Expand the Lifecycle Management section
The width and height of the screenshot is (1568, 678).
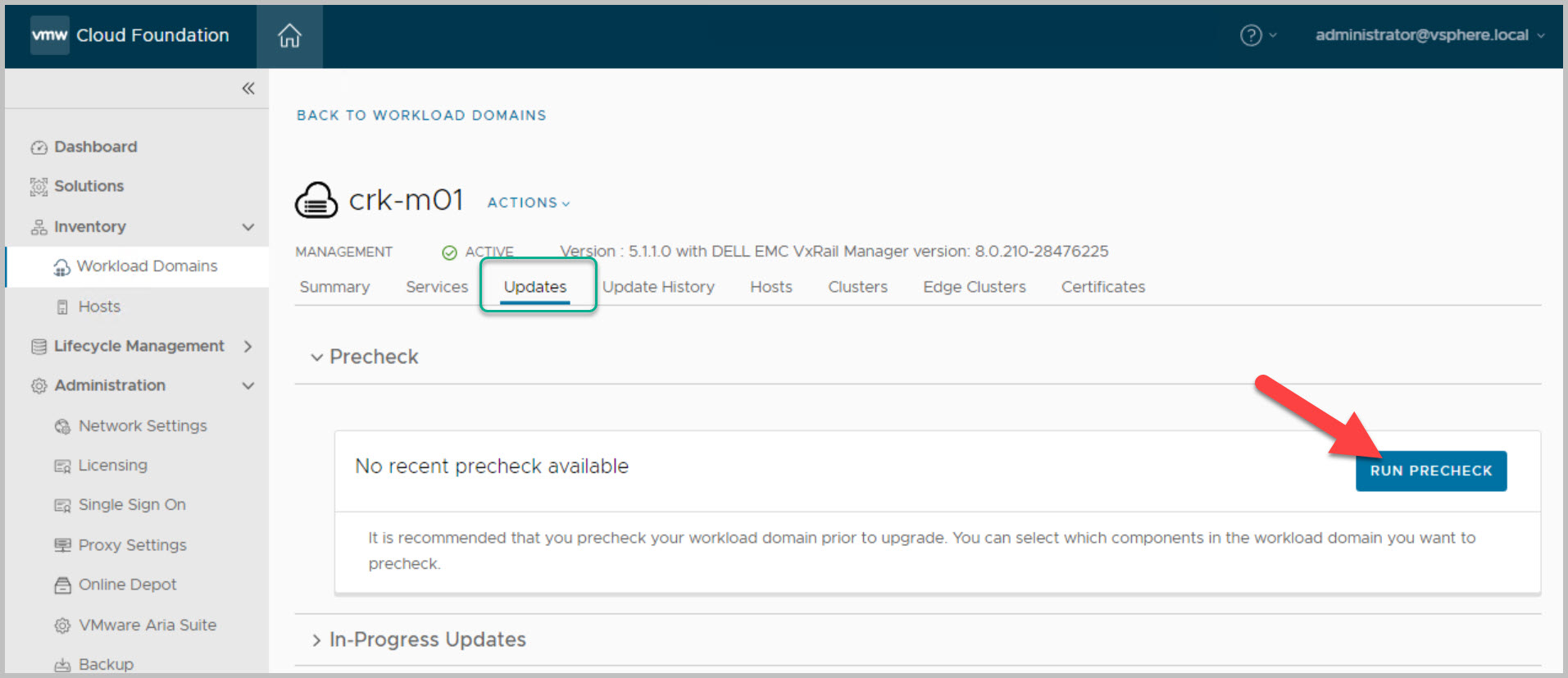click(x=248, y=347)
